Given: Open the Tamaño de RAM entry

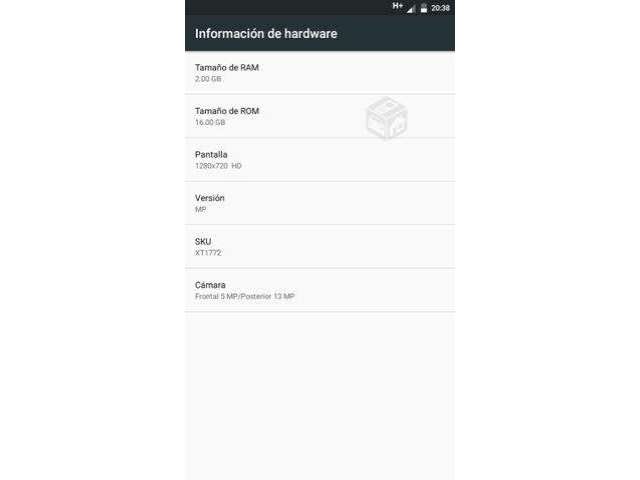Looking at the screenshot, I should [320, 73].
